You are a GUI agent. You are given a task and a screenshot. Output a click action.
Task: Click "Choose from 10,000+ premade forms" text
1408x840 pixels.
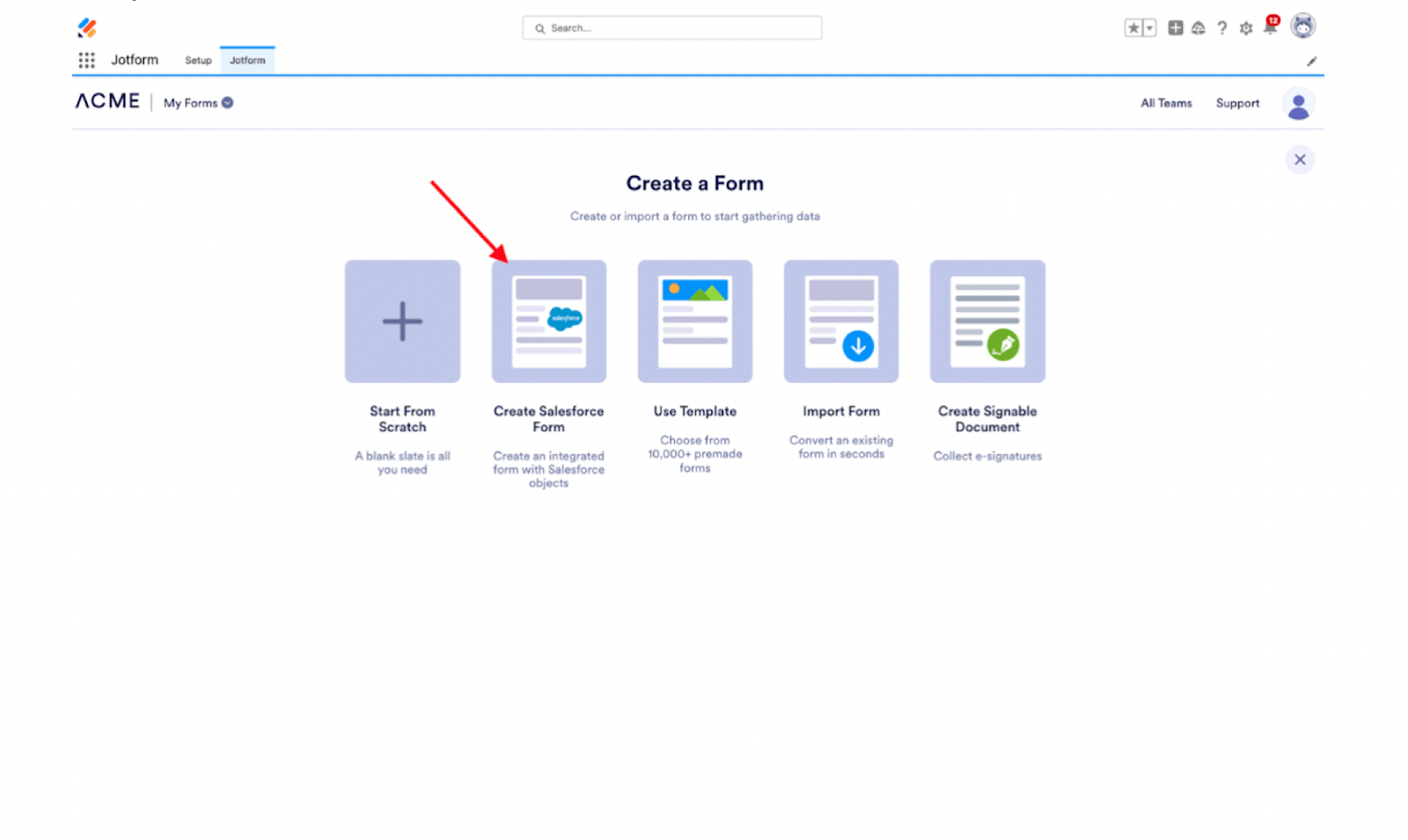pos(695,454)
